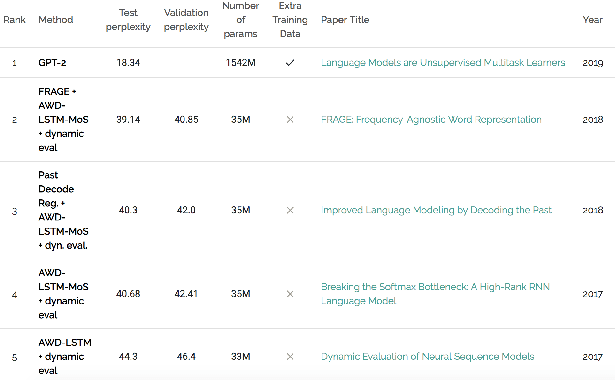
Task: Click the X icon in the FRAGE row
Action: pos(290,119)
